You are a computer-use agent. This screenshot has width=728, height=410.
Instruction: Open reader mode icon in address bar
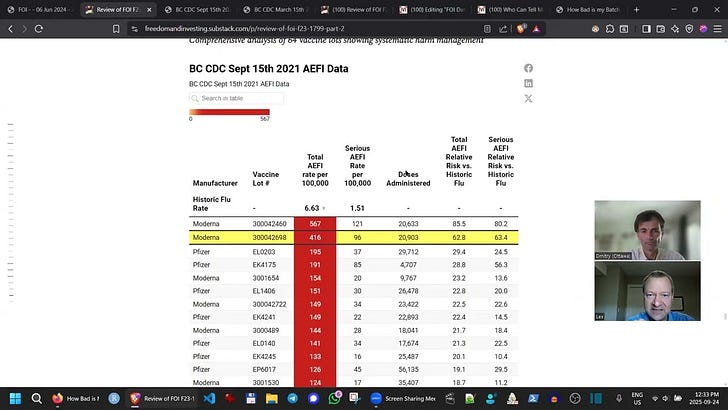(x=487, y=29)
